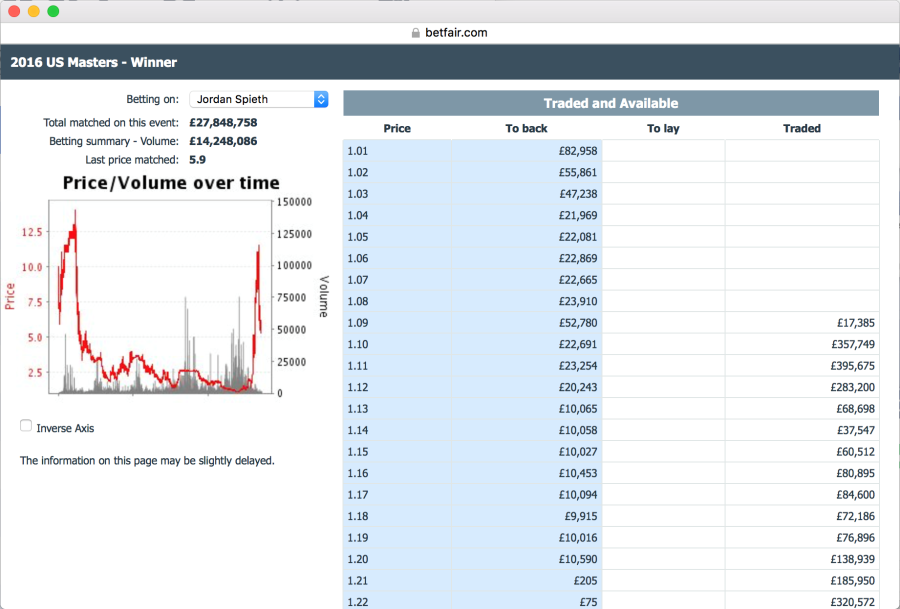
Task: Click the betfair.com address text
Action: tap(456, 33)
